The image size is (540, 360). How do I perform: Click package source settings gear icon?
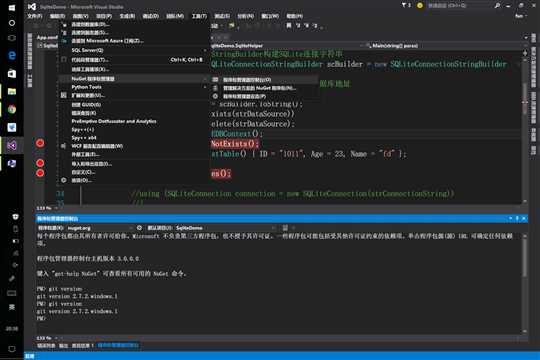(x=139, y=228)
